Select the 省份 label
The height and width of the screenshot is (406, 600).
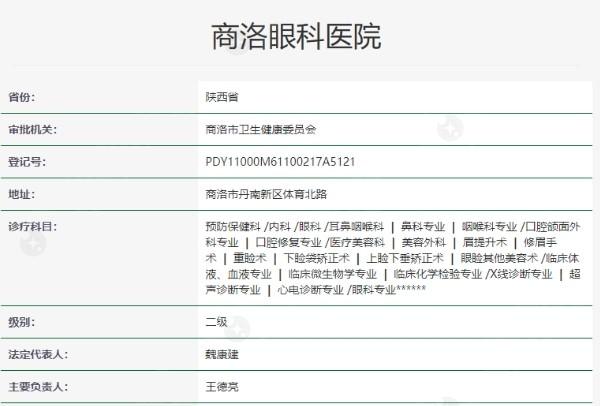(22, 97)
